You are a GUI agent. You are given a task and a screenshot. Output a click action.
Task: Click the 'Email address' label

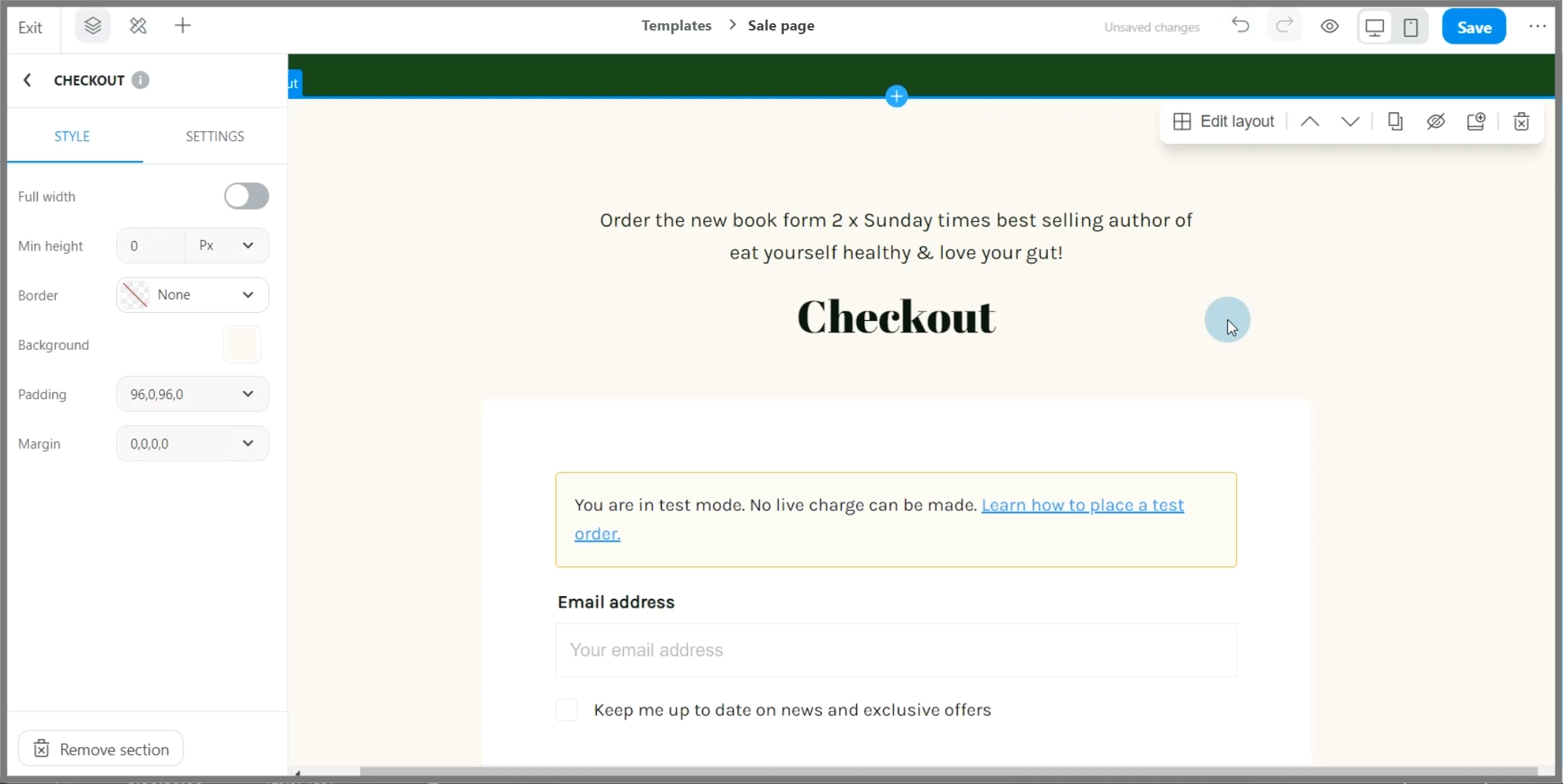pos(616,602)
